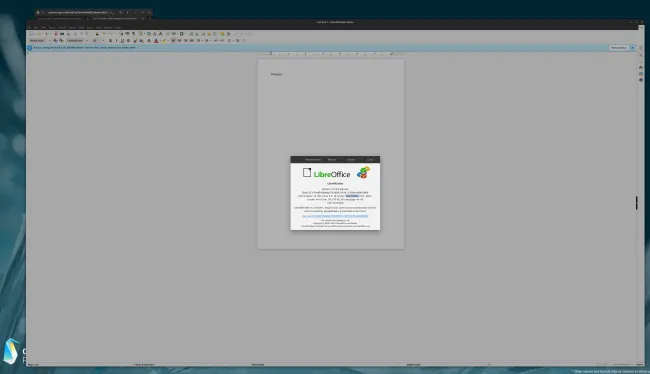Dismiss the blue infobar with its X
Viewport: 650px width, 374px height.
633,48
